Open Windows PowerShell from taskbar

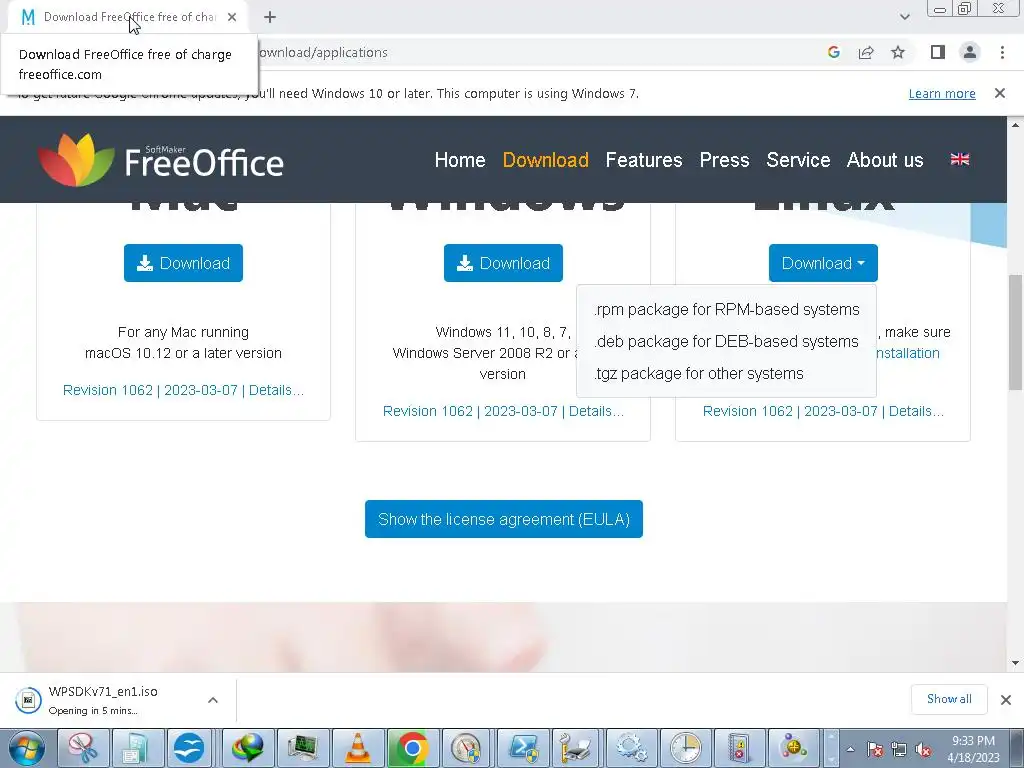pos(523,748)
